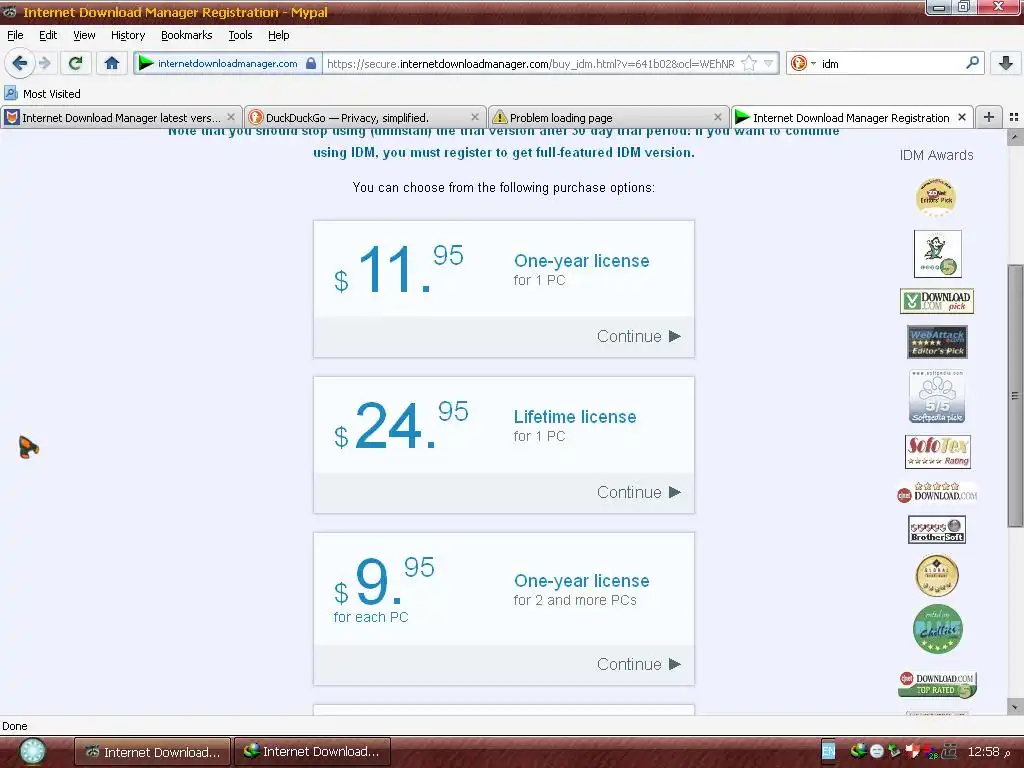Click inside the URL address field
The width and height of the screenshot is (1024, 768).
click(530, 63)
